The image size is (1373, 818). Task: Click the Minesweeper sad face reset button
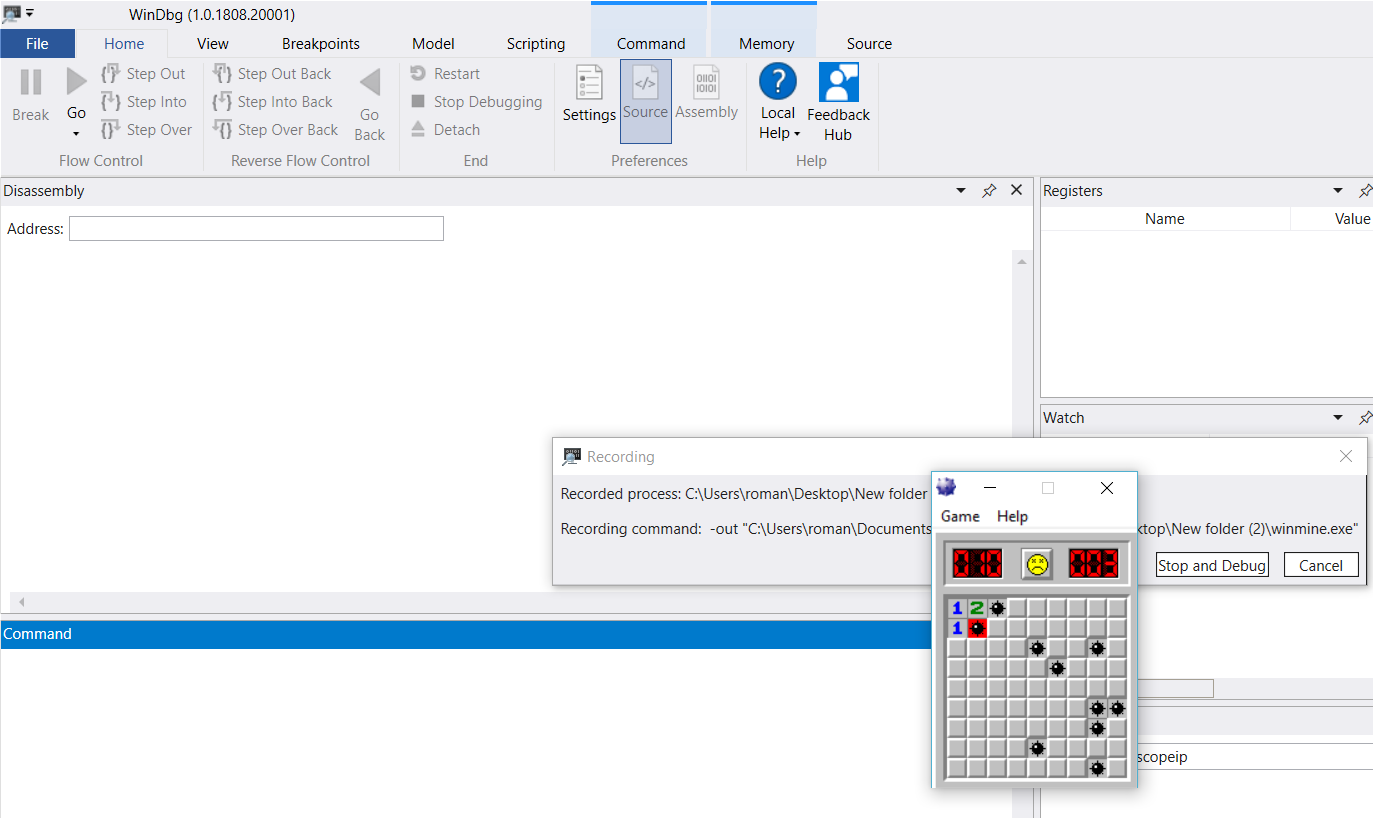(x=1037, y=564)
